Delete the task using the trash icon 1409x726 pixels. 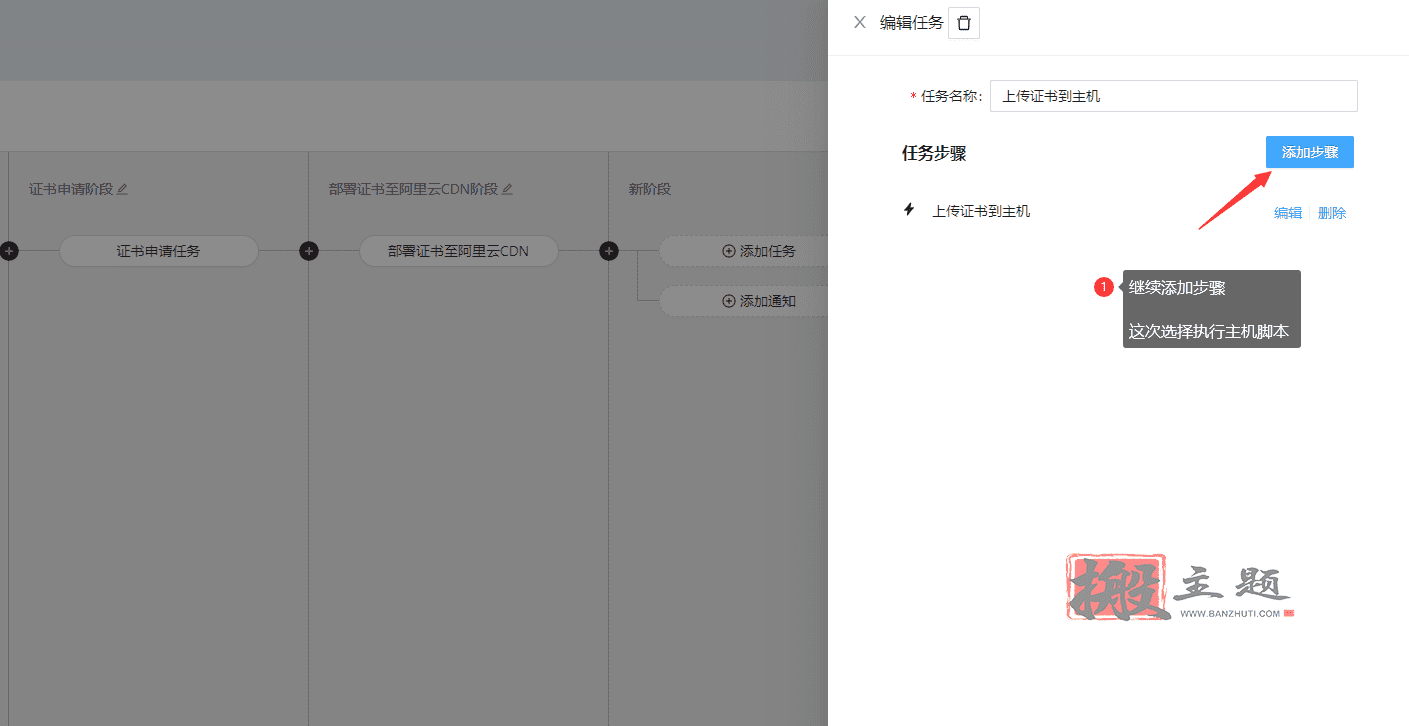coord(964,23)
